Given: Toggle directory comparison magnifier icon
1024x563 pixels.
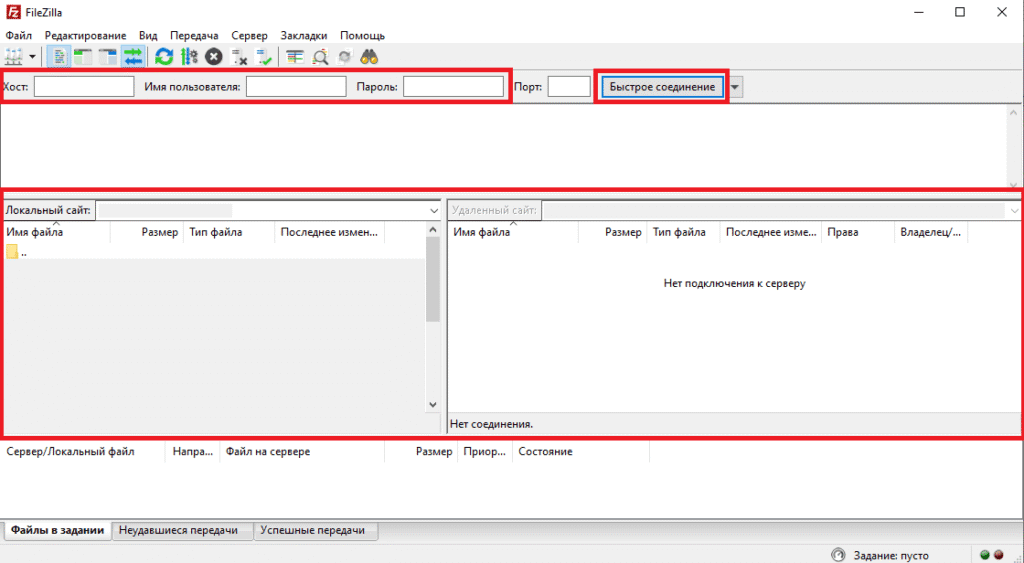Looking at the screenshot, I should tap(320, 57).
